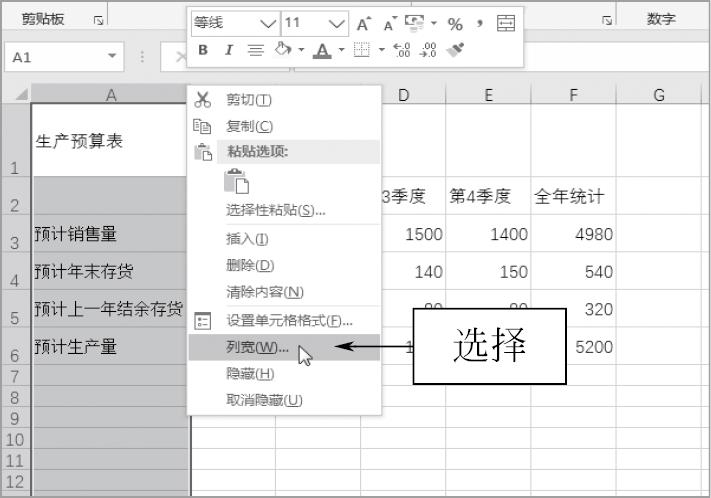
Task: Open number group dialog launcher arrow
Action: [x=607, y=20]
